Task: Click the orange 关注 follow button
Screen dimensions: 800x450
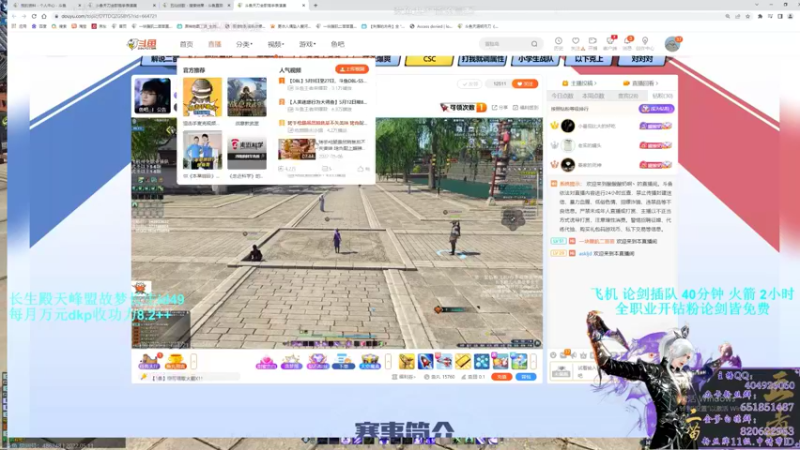Action: tap(525, 84)
